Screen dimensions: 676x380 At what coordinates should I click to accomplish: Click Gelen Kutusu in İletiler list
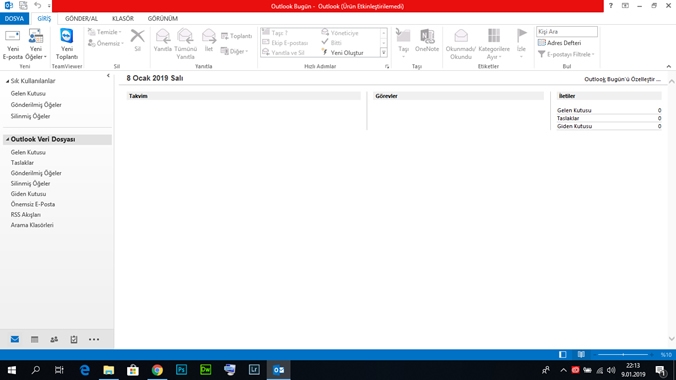574,110
